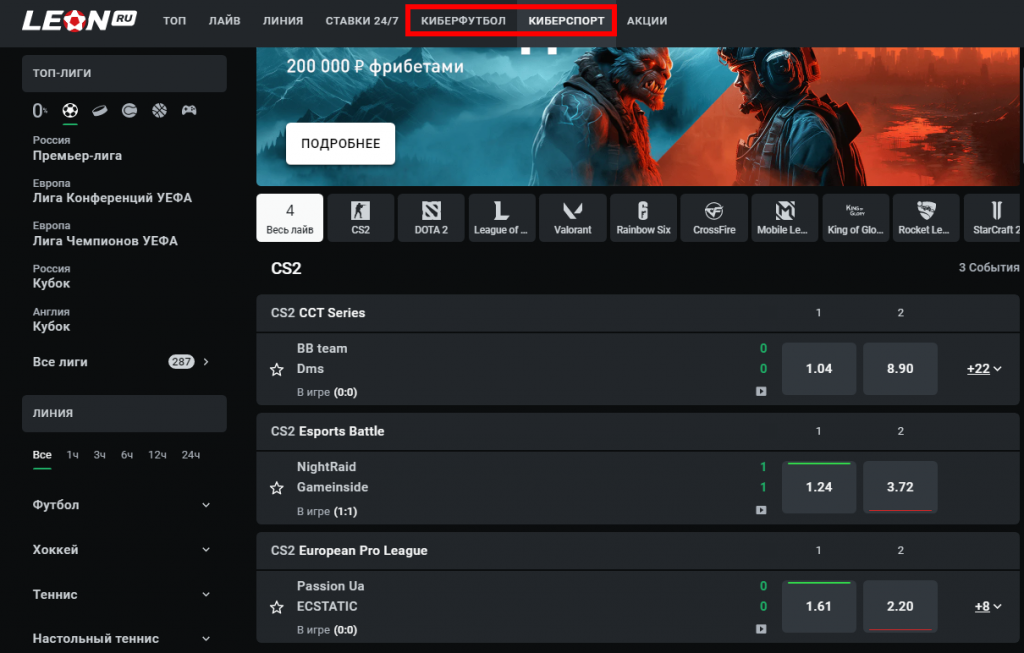Choose the King of Glory filter tile
Image resolution: width=1024 pixels, height=653 pixels.
tap(856, 218)
